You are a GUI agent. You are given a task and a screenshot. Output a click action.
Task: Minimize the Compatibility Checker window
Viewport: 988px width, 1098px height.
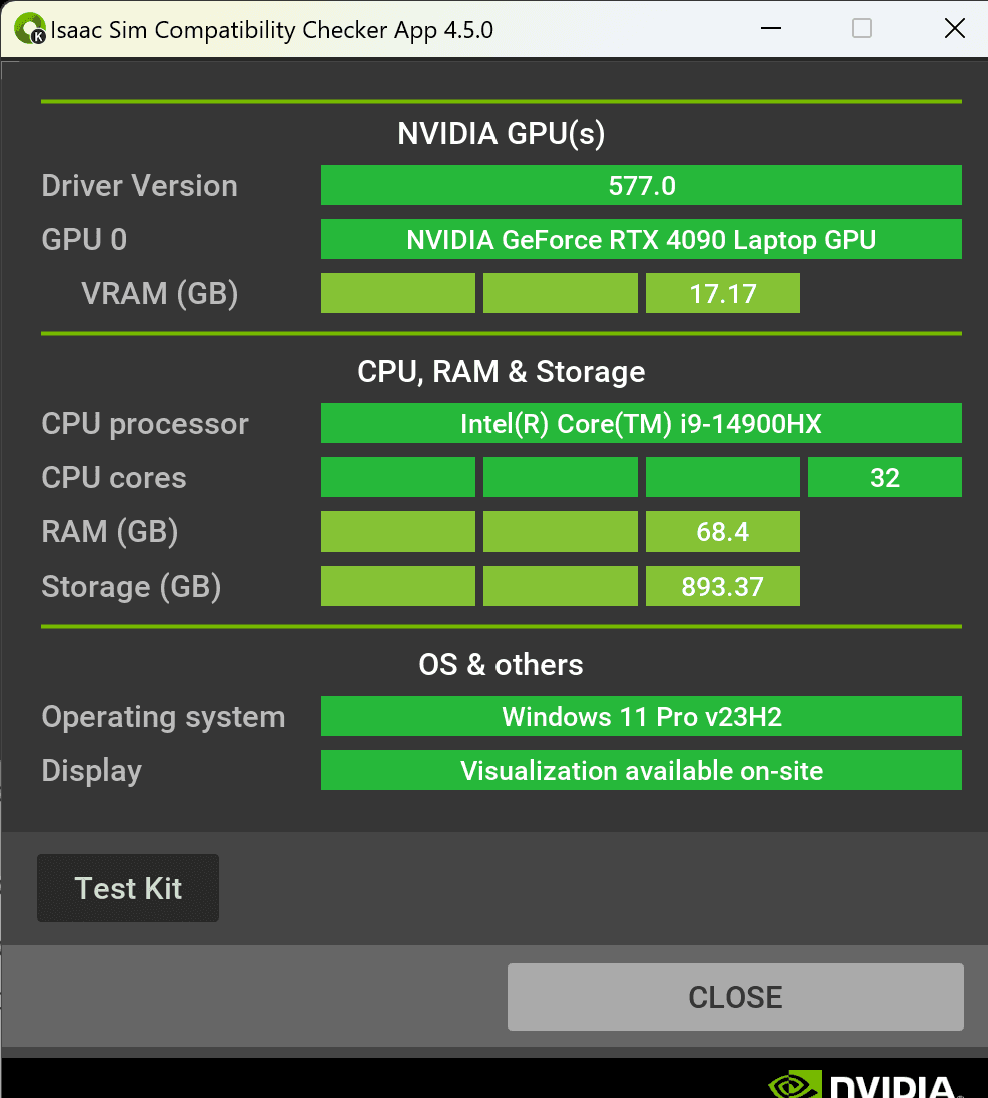click(770, 29)
